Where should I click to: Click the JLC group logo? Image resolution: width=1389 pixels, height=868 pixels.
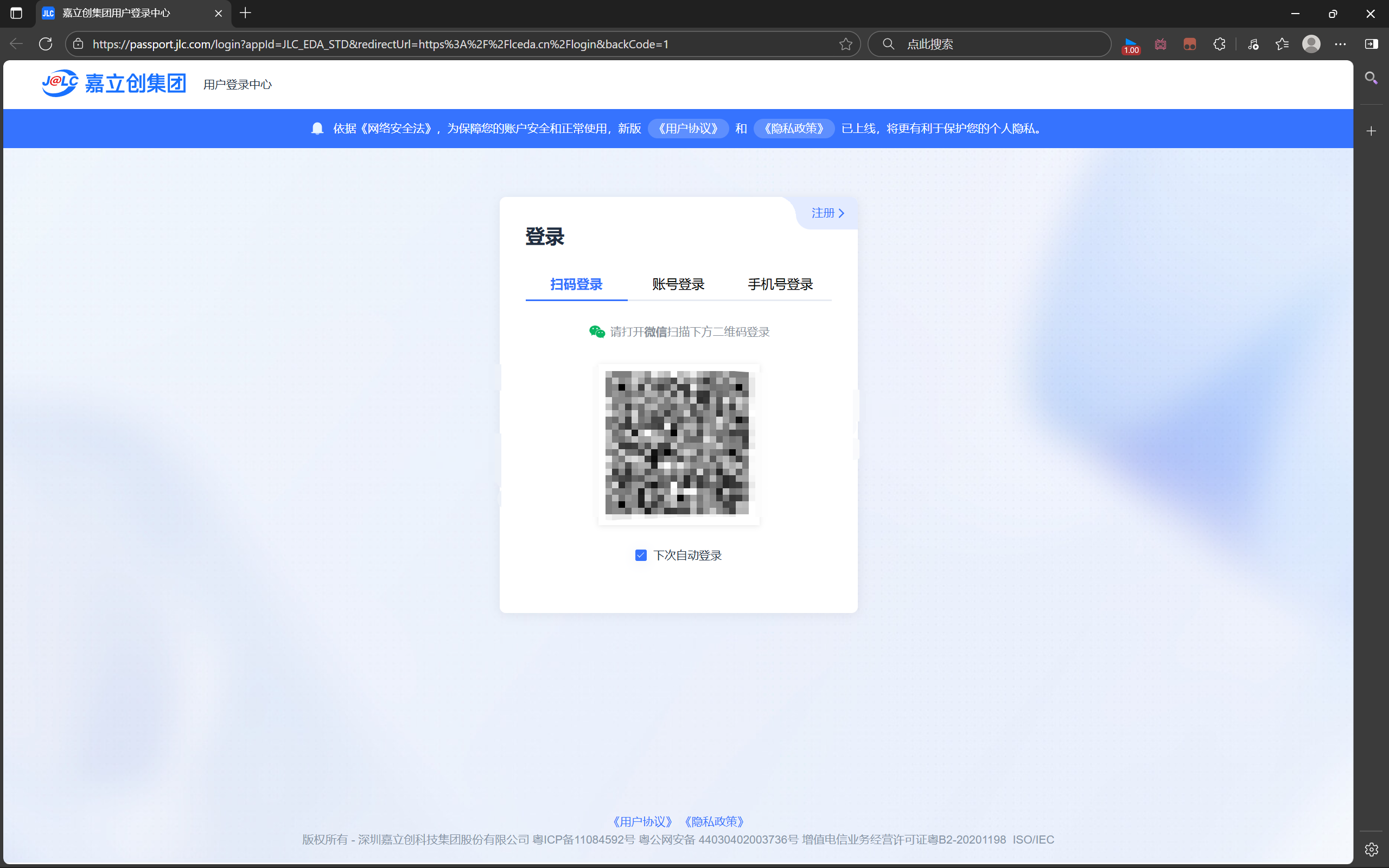[x=114, y=84]
